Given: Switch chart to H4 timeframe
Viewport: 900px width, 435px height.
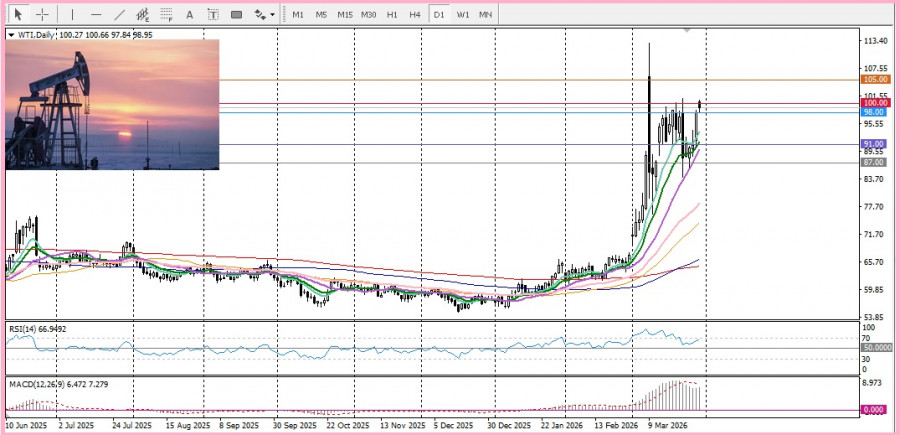Looking at the screenshot, I should click(415, 15).
